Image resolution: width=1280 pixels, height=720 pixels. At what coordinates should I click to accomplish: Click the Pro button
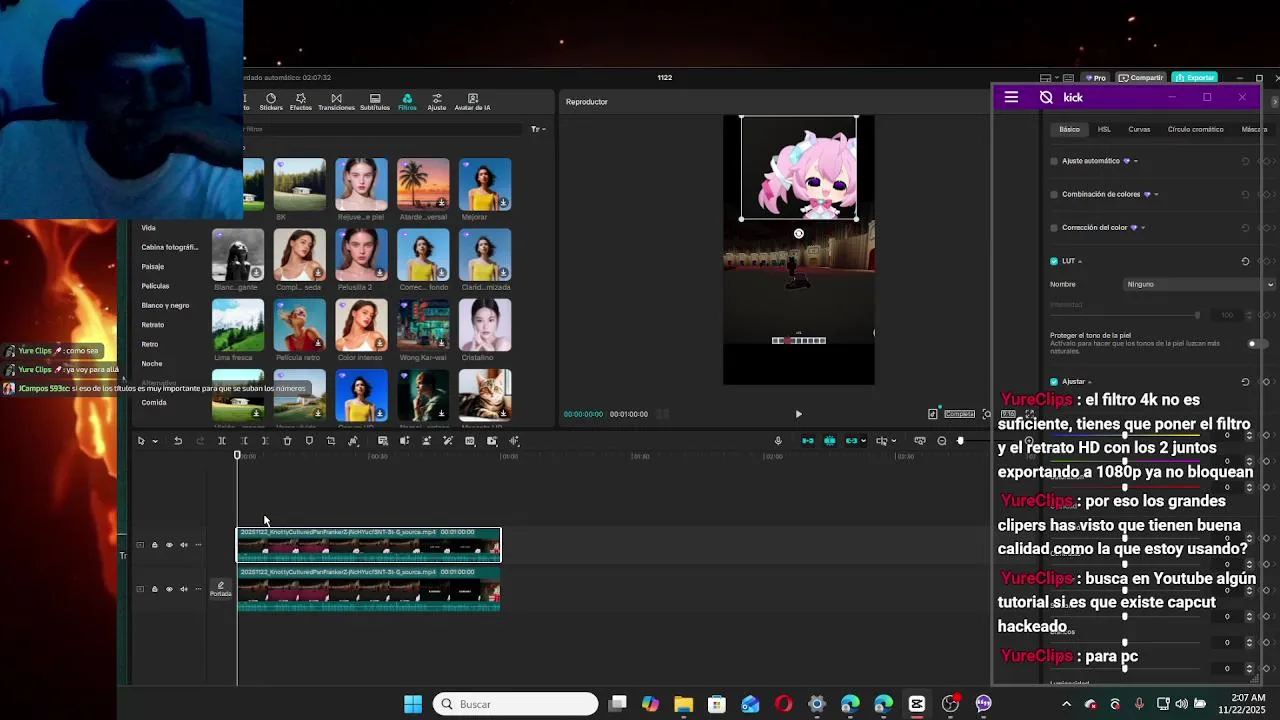[x=1096, y=77]
